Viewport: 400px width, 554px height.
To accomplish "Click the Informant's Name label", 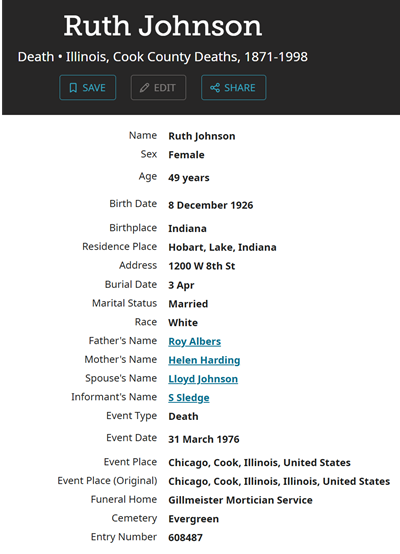I will coord(114,397).
